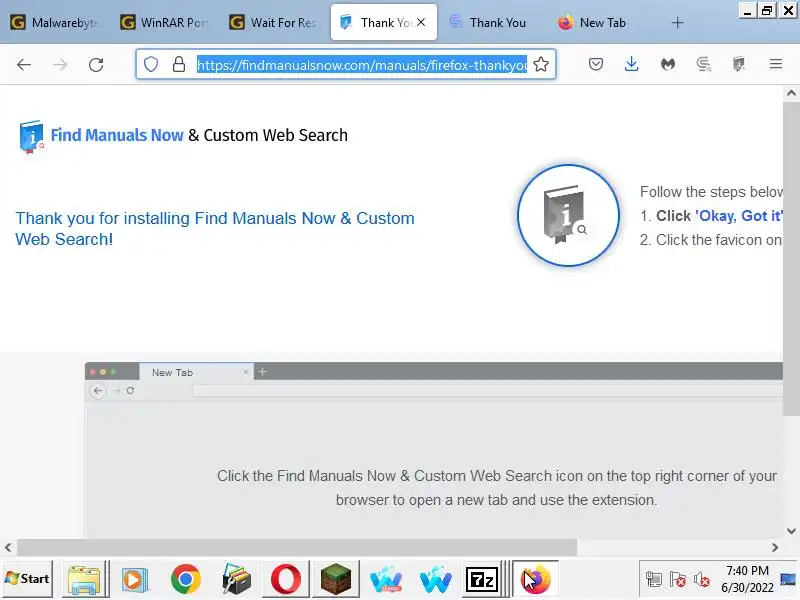Click the vertical scrollbar up arrow

pyautogui.click(x=791, y=93)
